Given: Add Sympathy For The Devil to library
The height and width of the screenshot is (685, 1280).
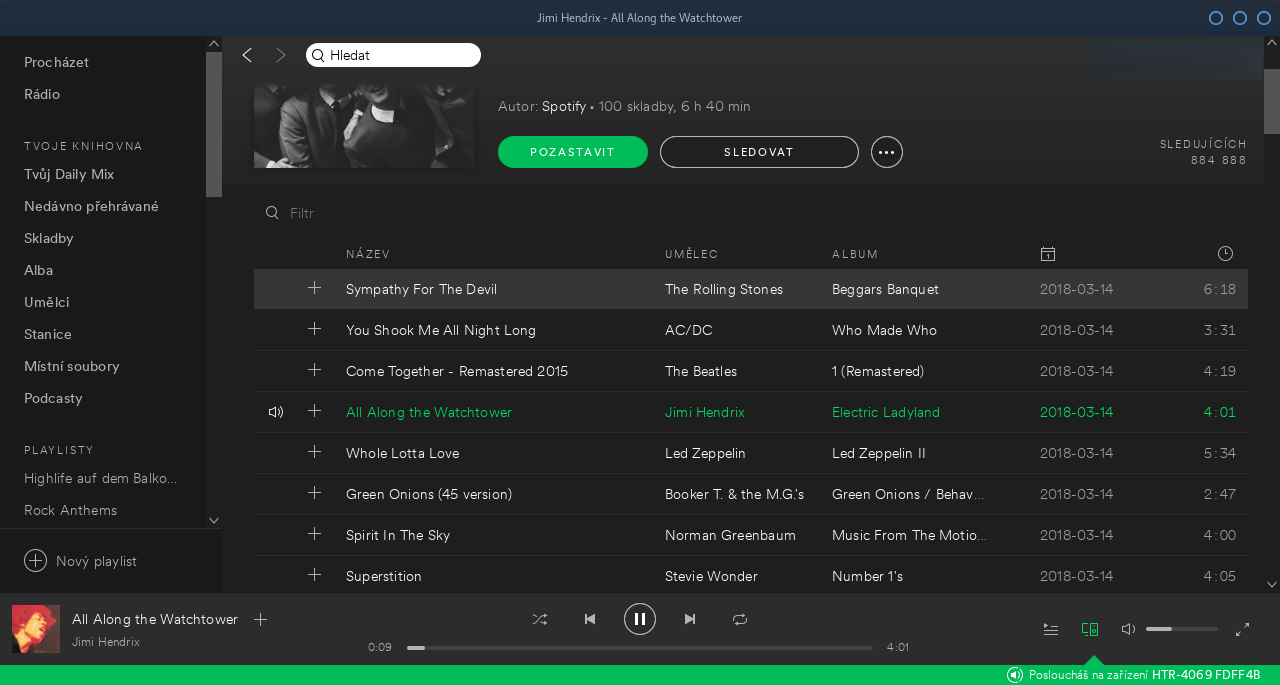Looking at the screenshot, I should (315, 288).
